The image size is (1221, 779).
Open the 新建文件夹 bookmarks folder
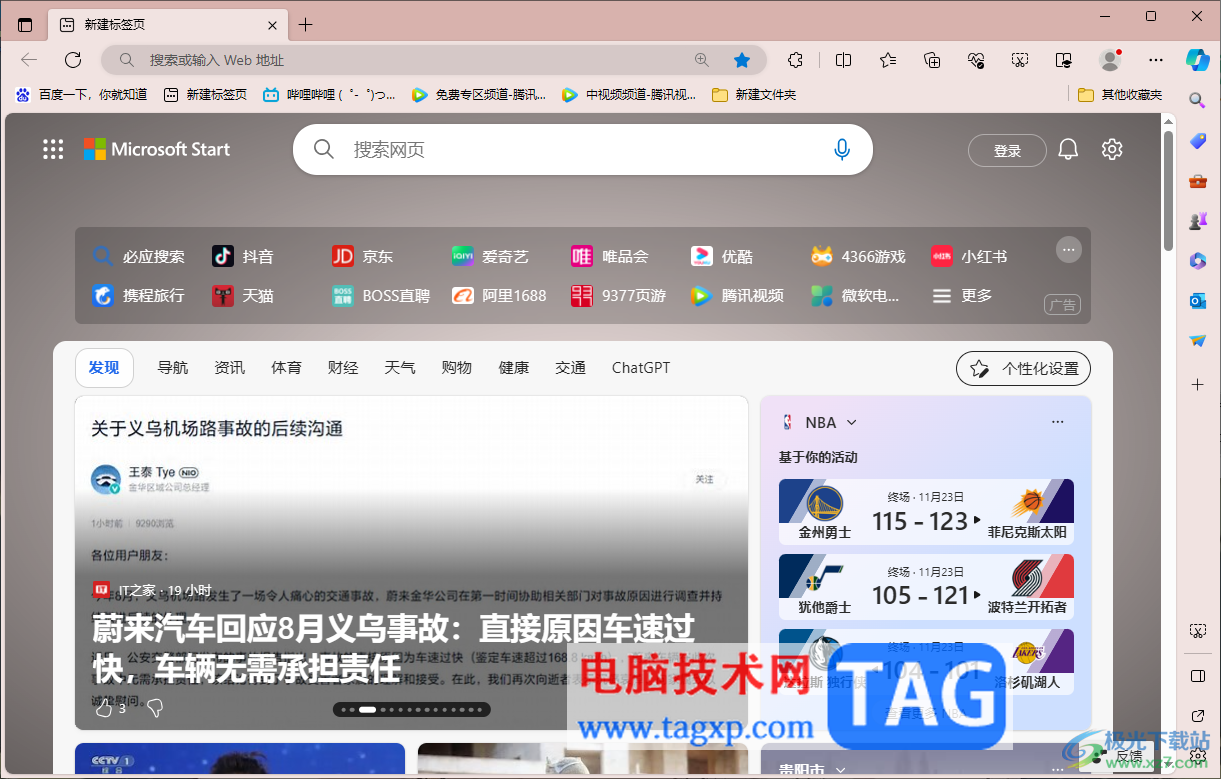tap(754, 94)
